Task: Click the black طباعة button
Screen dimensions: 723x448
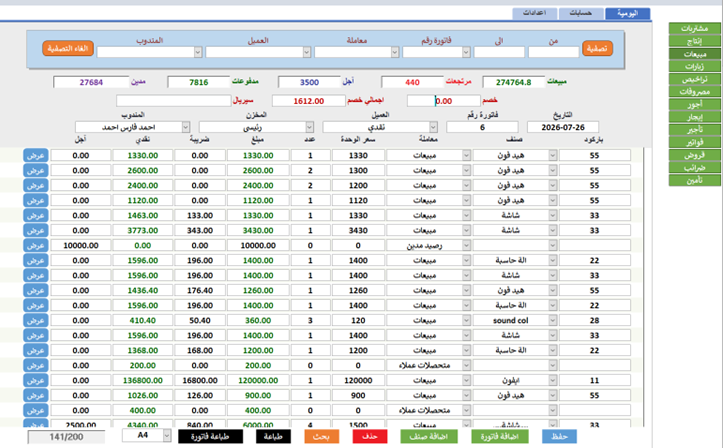Action: (x=273, y=436)
